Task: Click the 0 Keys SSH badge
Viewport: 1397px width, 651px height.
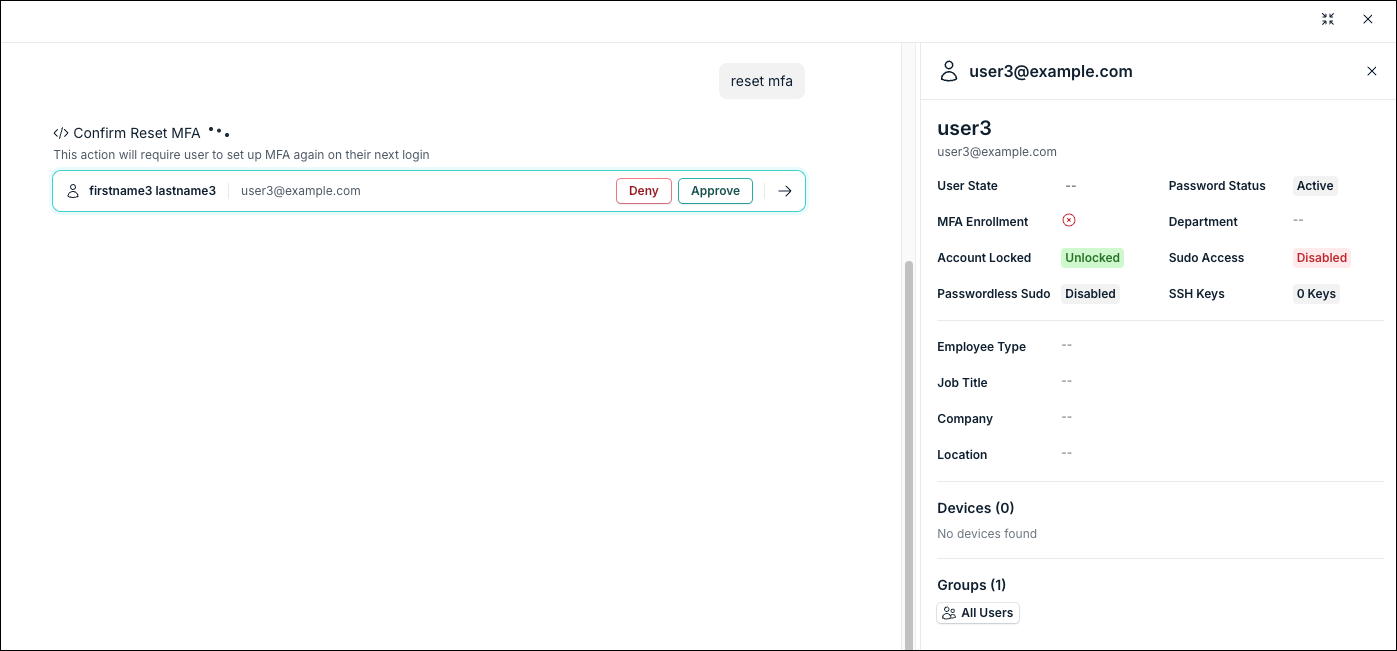Action: pyautogui.click(x=1315, y=294)
